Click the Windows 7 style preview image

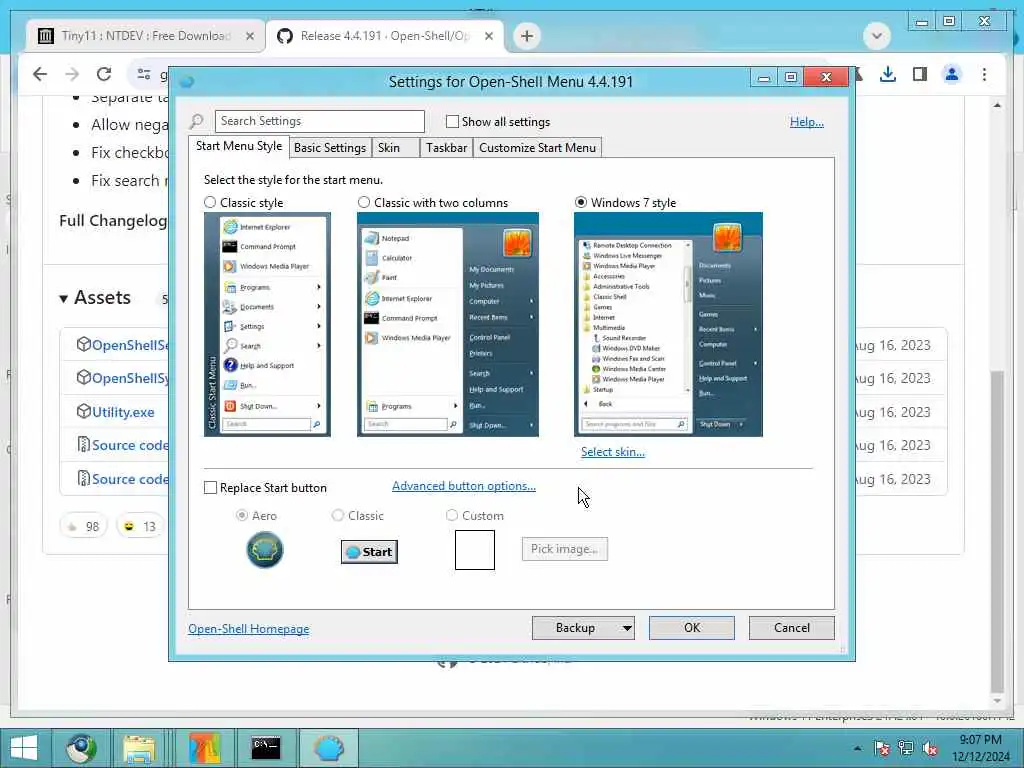(x=668, y=325)
